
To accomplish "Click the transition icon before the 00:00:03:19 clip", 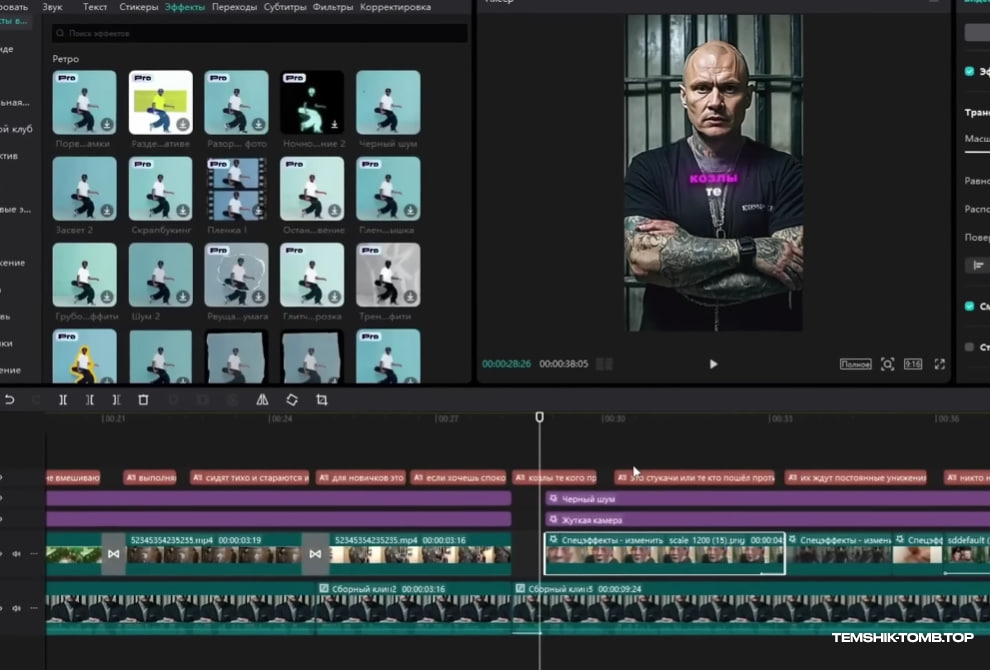I will pos(114,554).
